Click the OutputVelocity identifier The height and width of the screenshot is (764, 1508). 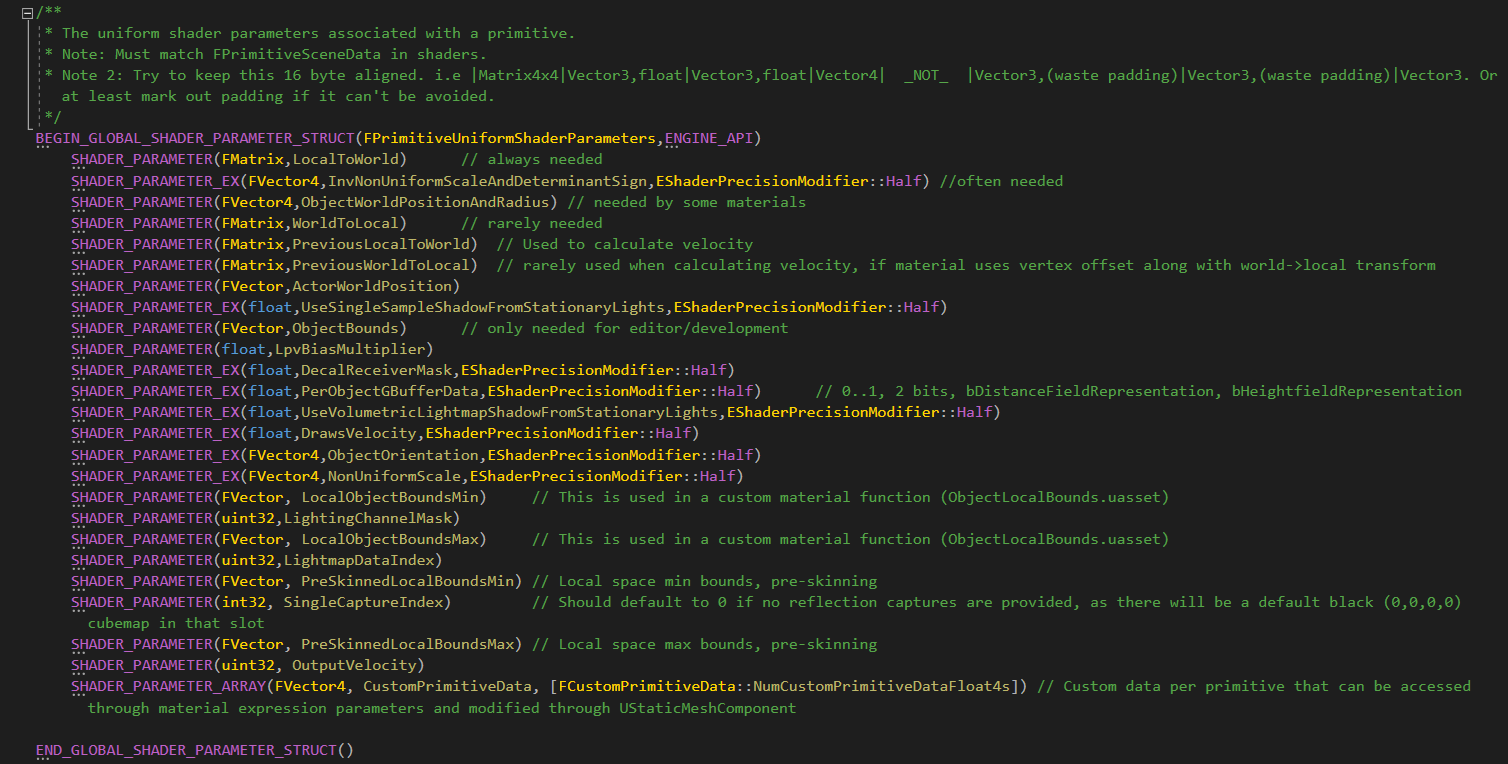pos(354,664)
